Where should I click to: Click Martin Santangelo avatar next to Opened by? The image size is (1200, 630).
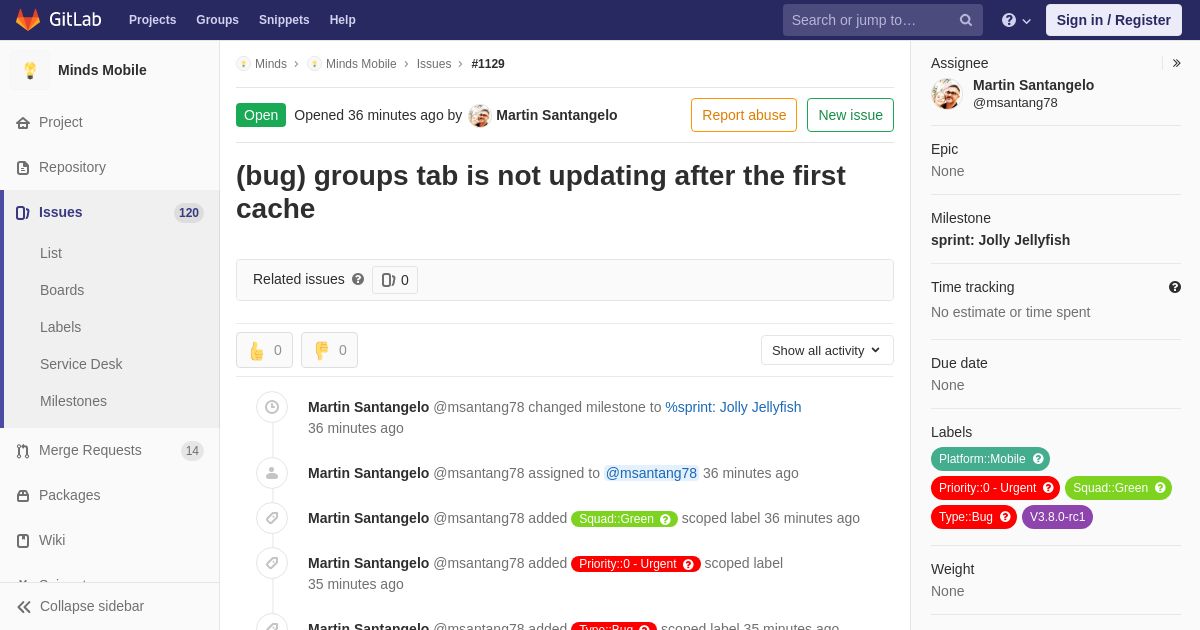point(480,115)
